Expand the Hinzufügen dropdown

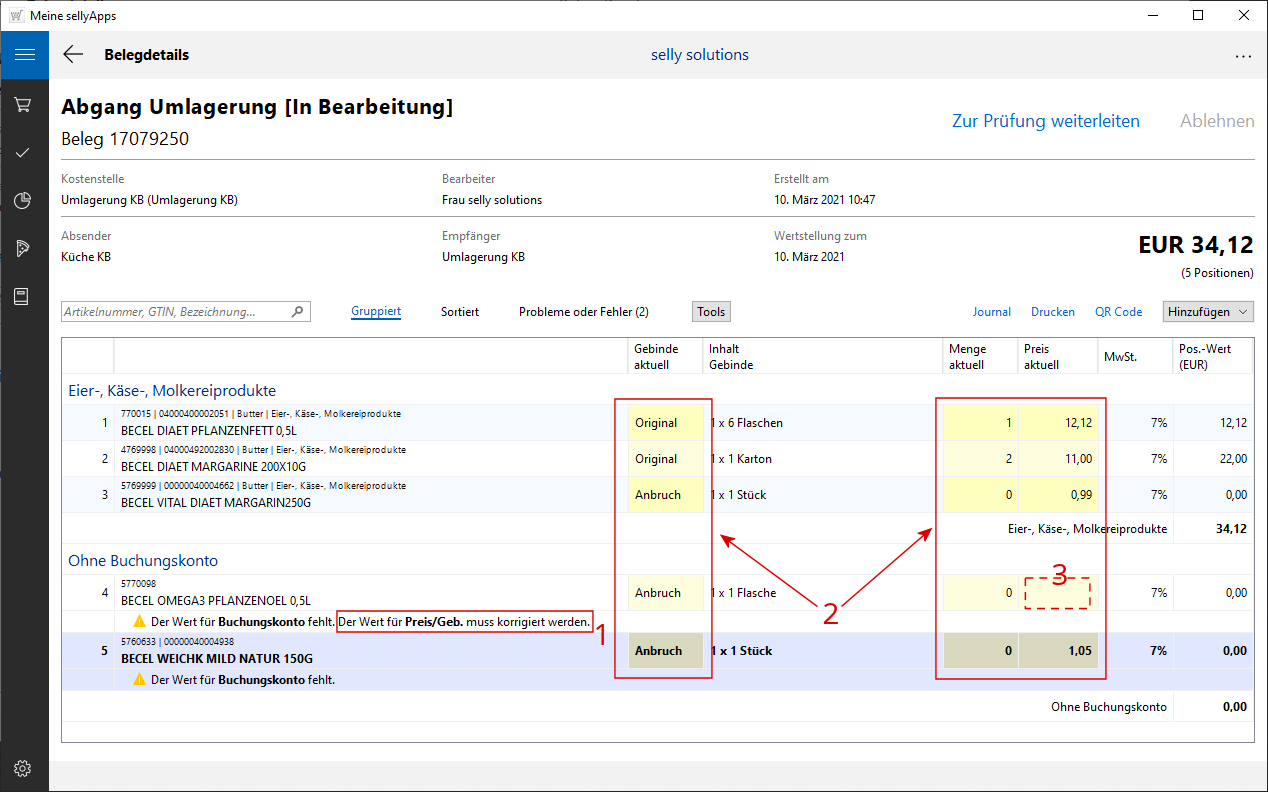click(1208, 312)
